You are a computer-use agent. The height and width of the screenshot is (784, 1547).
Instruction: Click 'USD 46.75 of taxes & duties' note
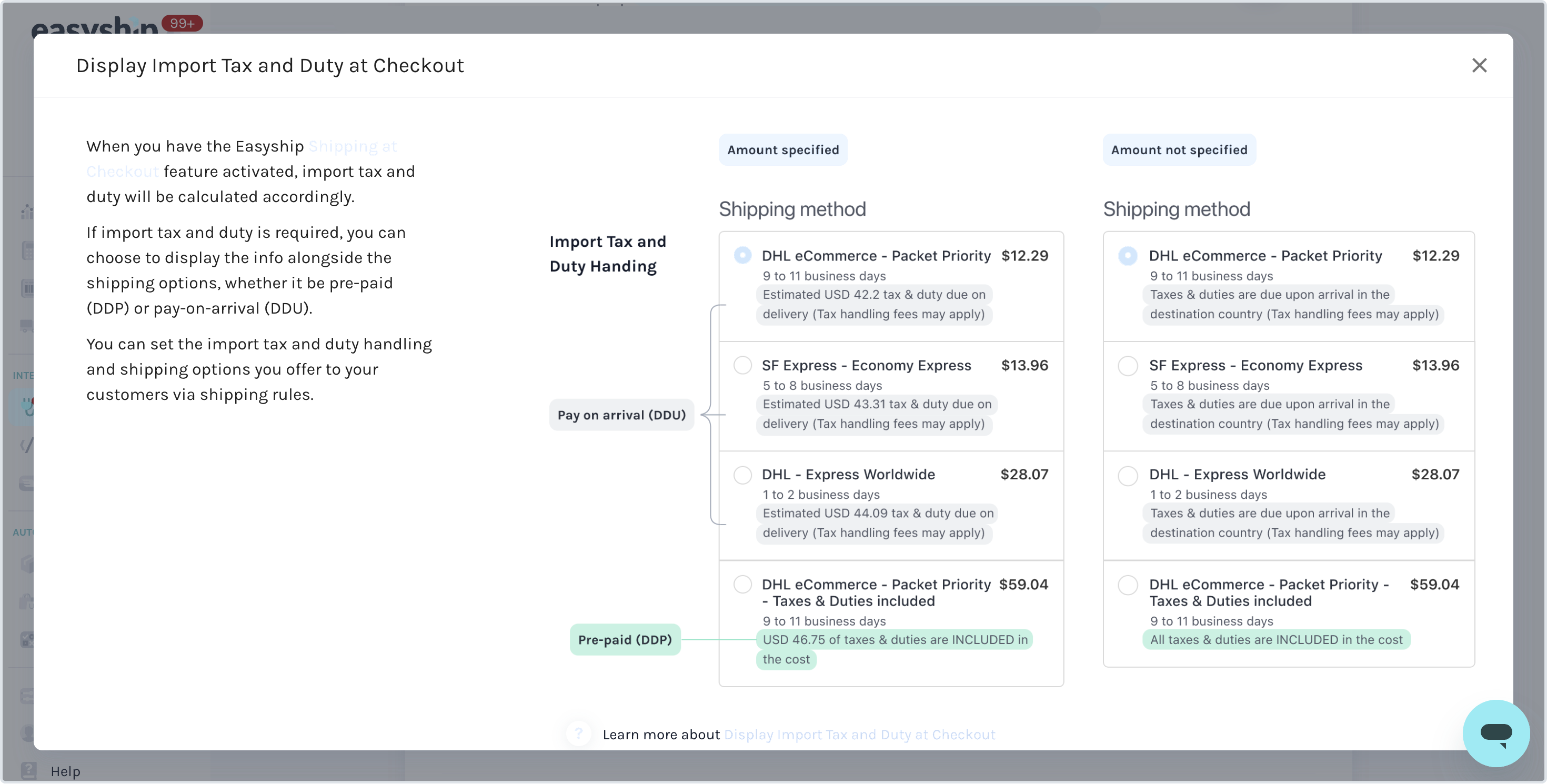pos(894,649)
